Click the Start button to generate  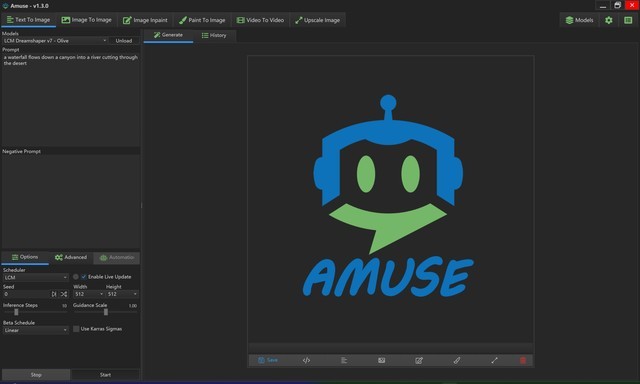105,375
